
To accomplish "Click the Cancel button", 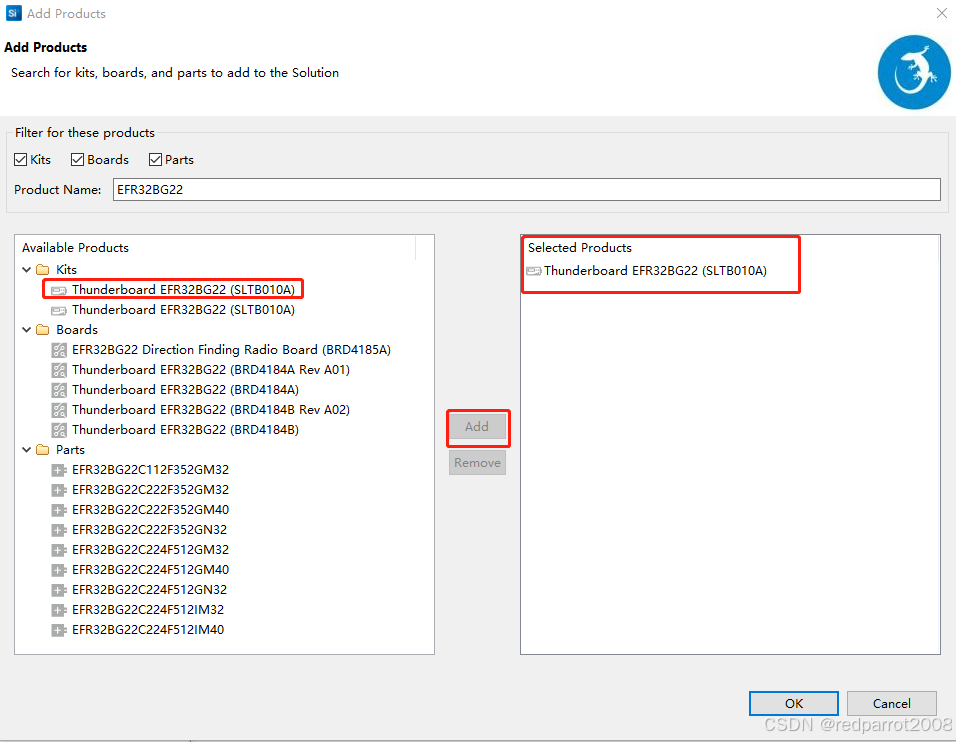I will (891, 704).
